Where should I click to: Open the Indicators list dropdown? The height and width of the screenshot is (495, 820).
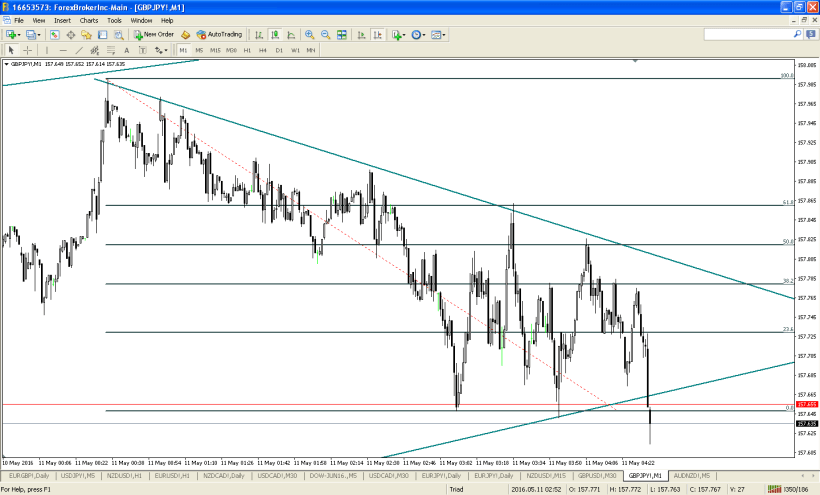tap(399, 34)
